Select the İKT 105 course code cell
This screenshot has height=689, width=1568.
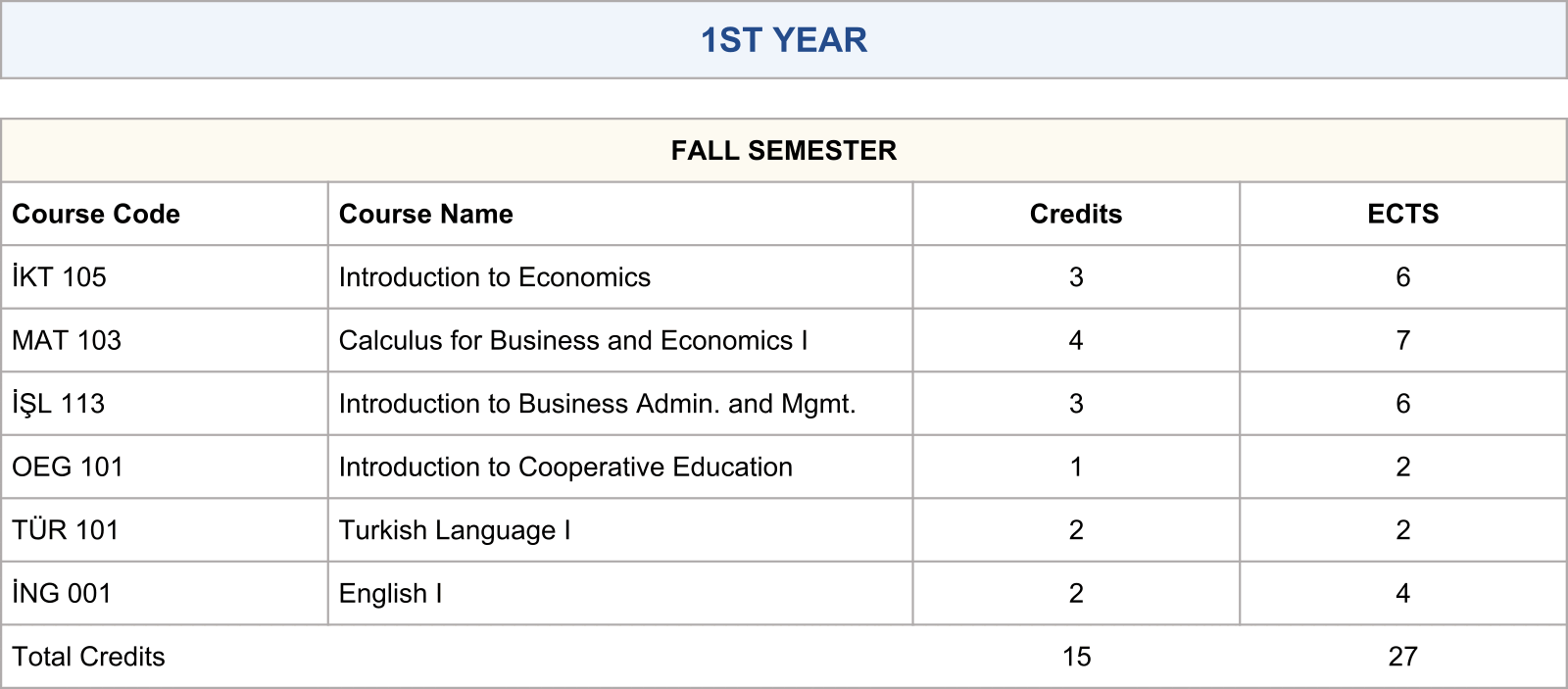[59, 277]
